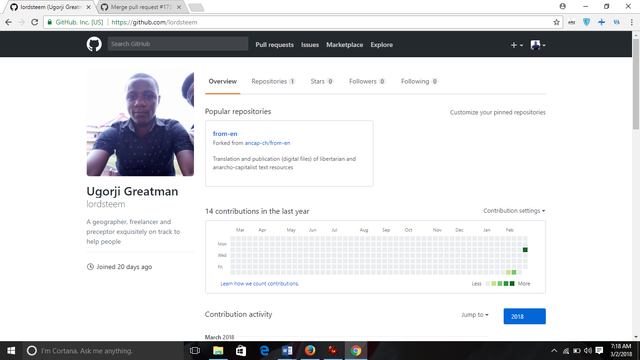Select the 2018 year button
Viewport: 640px width, 360px height.
pos(524,316)
